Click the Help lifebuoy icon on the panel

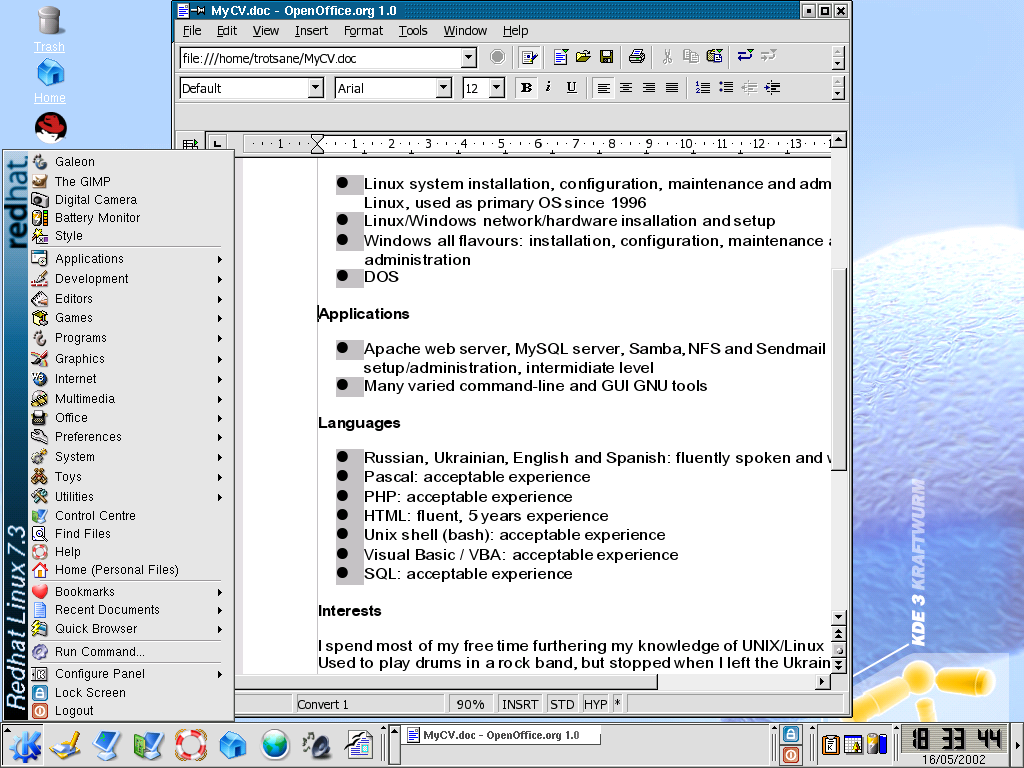click(x=190, y=744)
